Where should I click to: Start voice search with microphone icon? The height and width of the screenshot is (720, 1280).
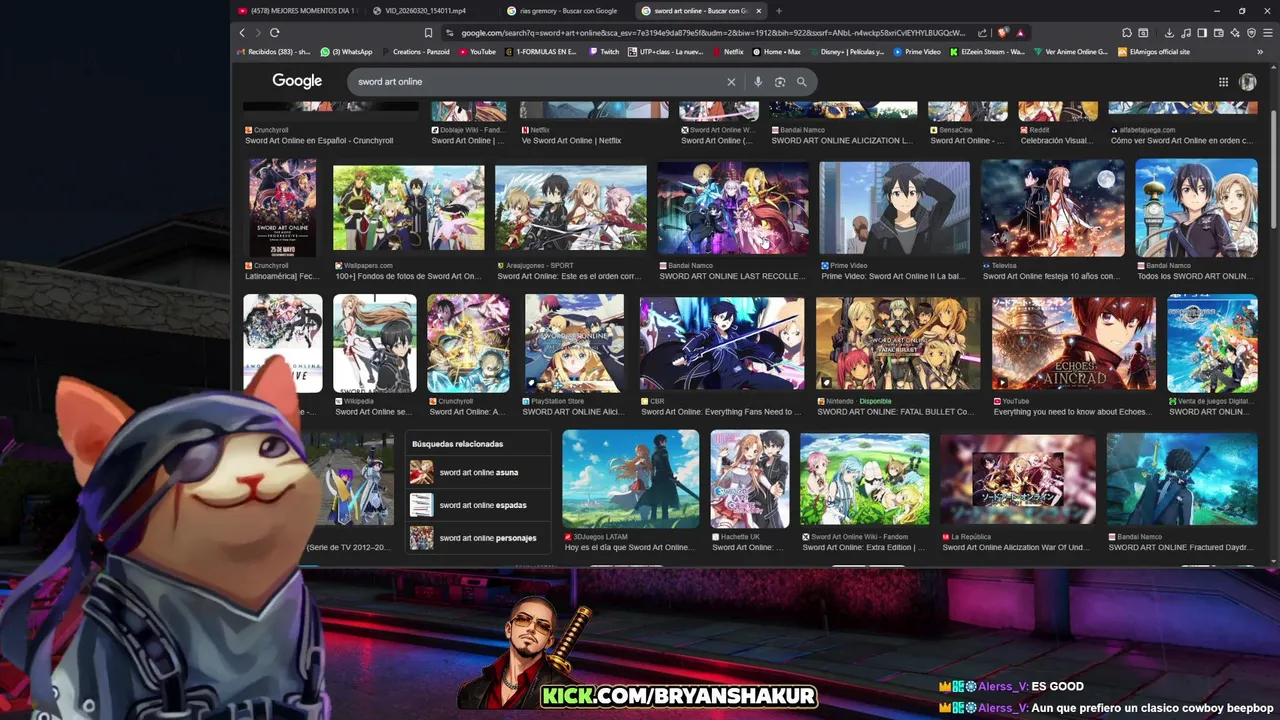coord(758,82)
